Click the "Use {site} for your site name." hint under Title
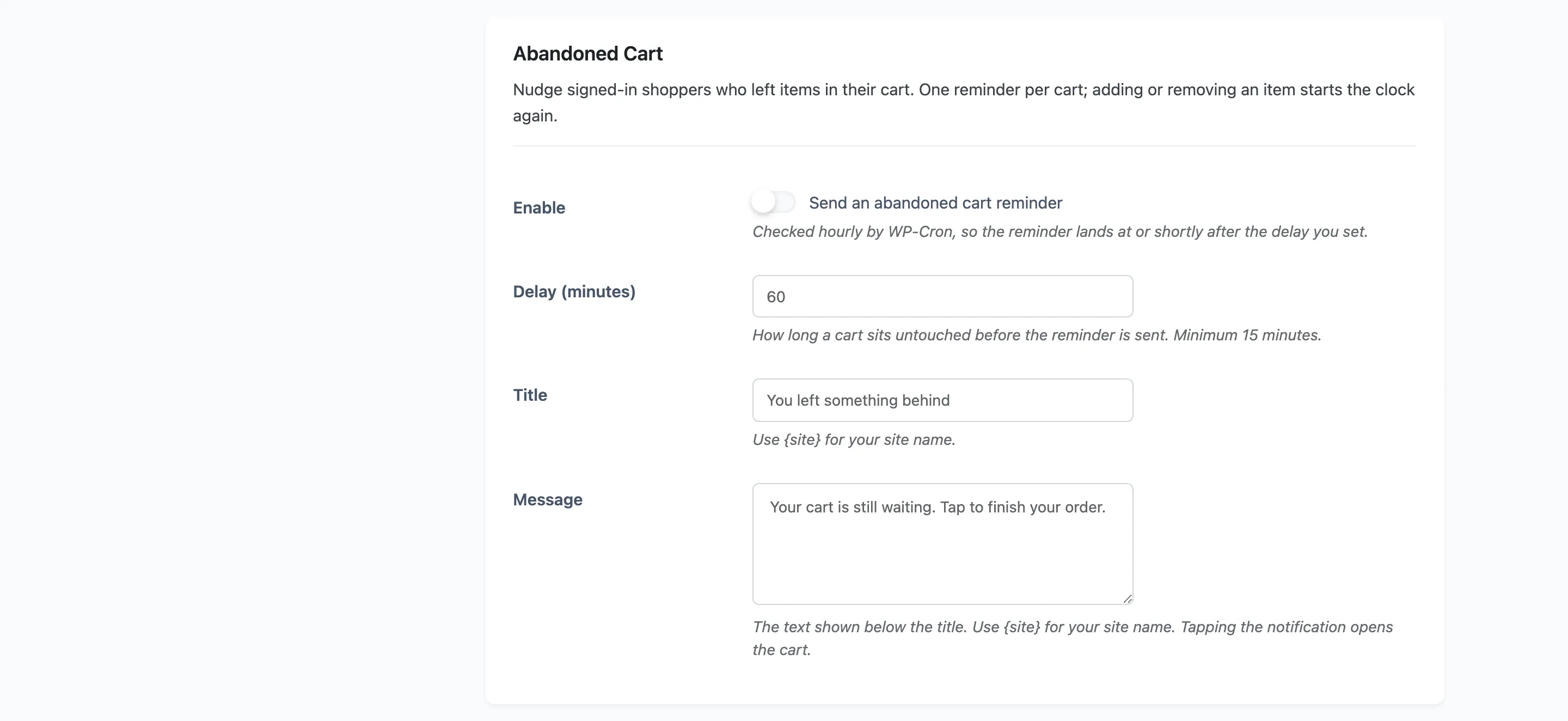 tap(853, 439)
